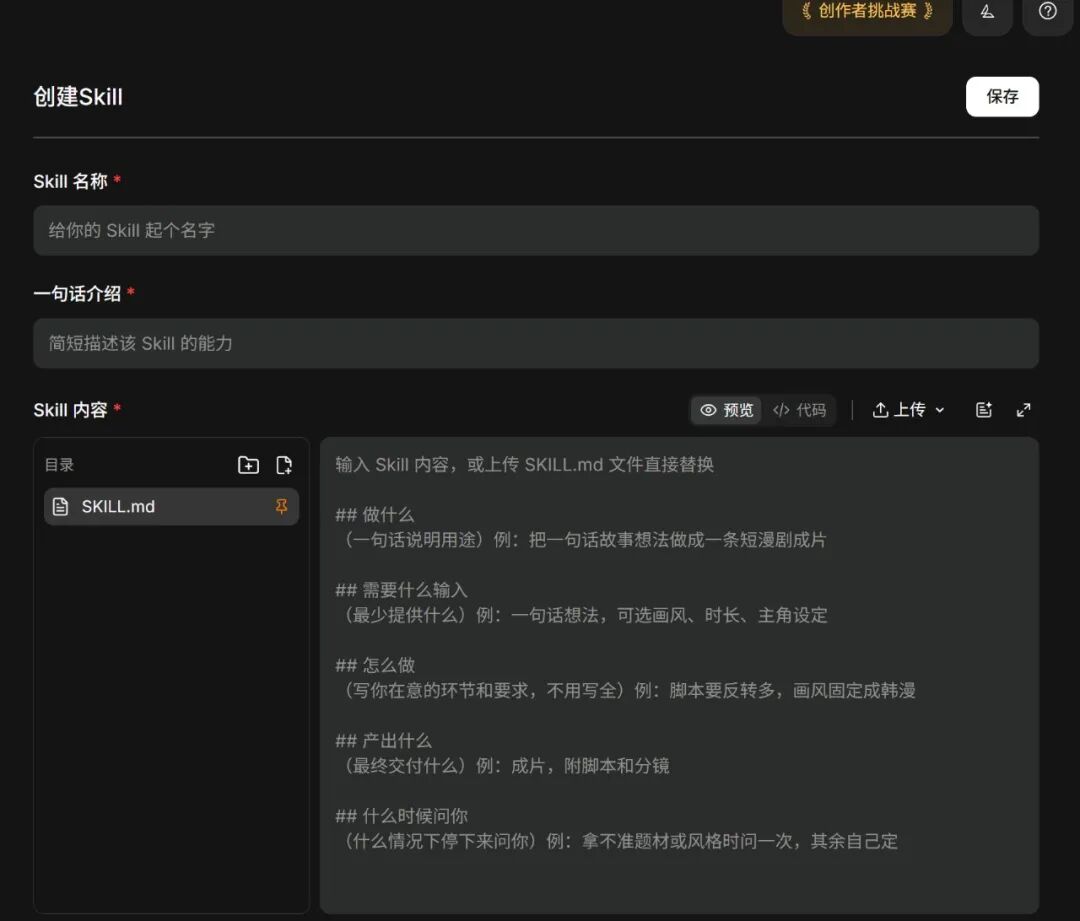Image resolution: width=1080 pixels, height=921 pixels.
Task: Click the '## 做什么' placeholder heading
Action: 375,515
